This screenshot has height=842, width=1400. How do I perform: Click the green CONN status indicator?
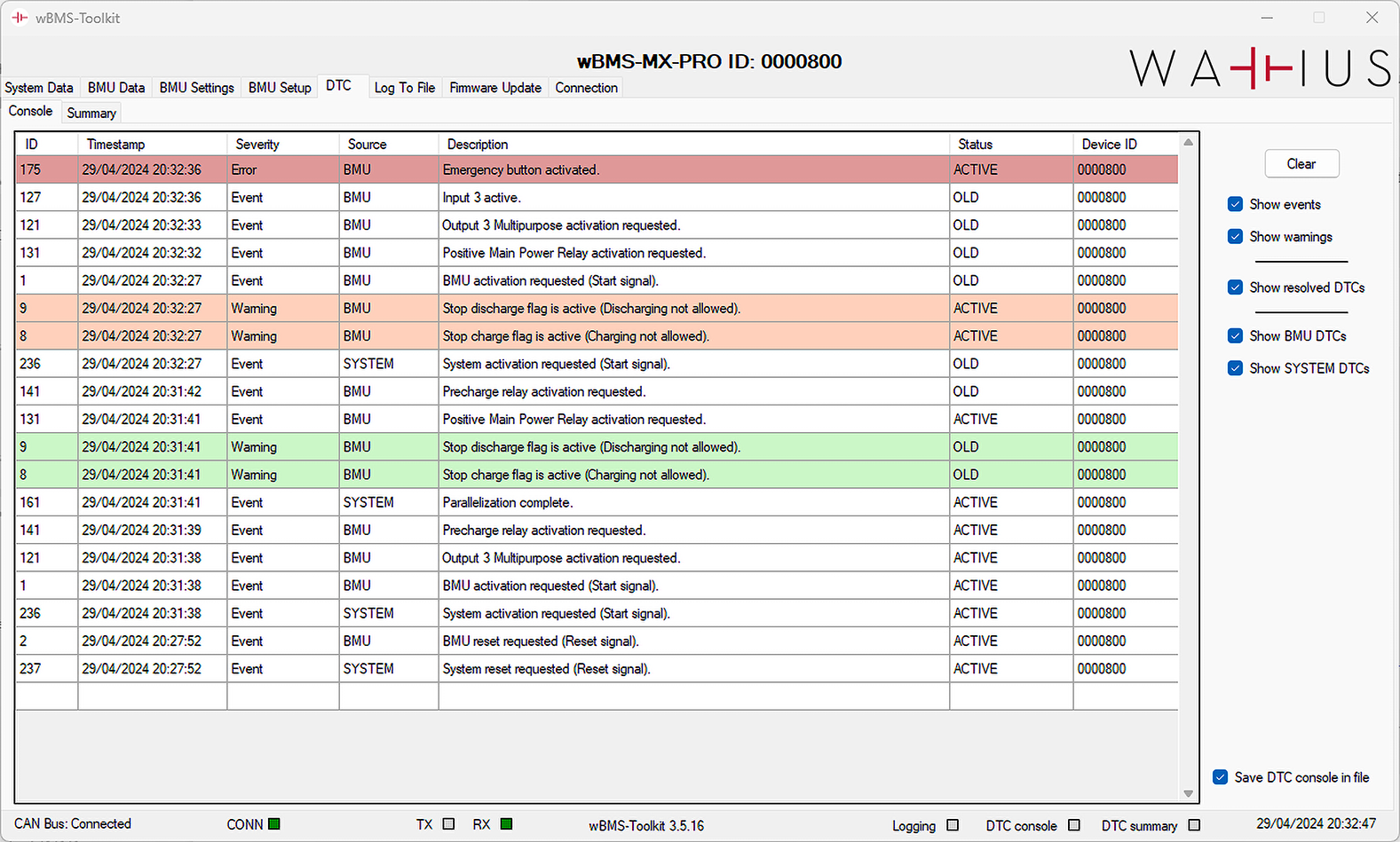pyautogui.click(x=274, y=824)
